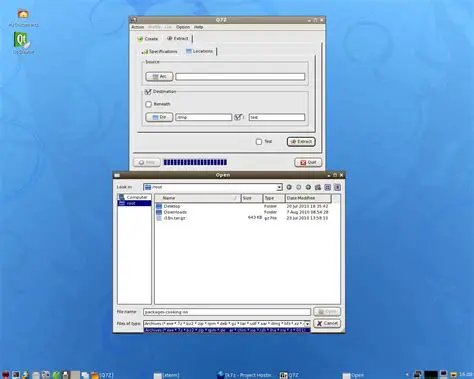474x379 pixels.
Task: Sort files by the Size column header
Action: click(252, 198)
